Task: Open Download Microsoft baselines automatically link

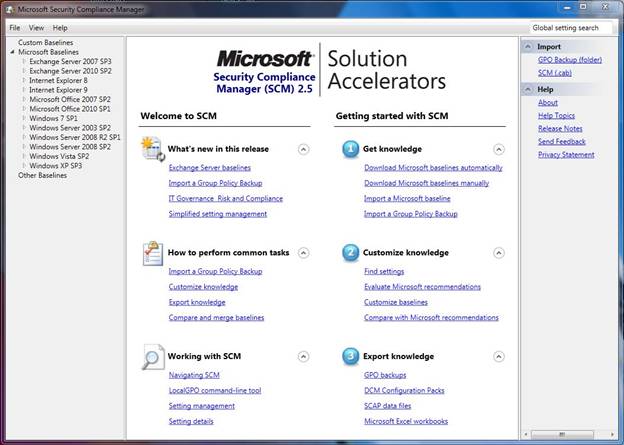Action: (433, 168)
